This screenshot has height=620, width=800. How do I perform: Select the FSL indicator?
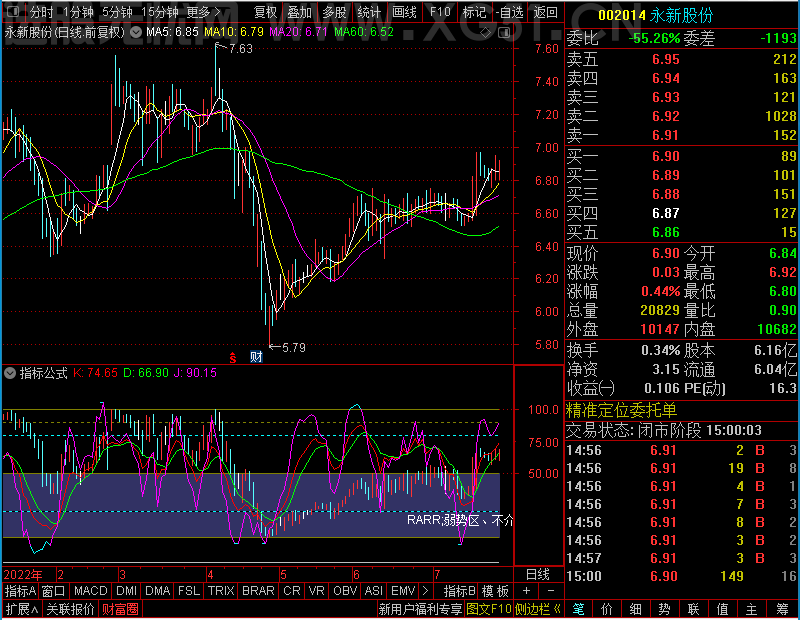pyautogui.click(x=189, y=591)
